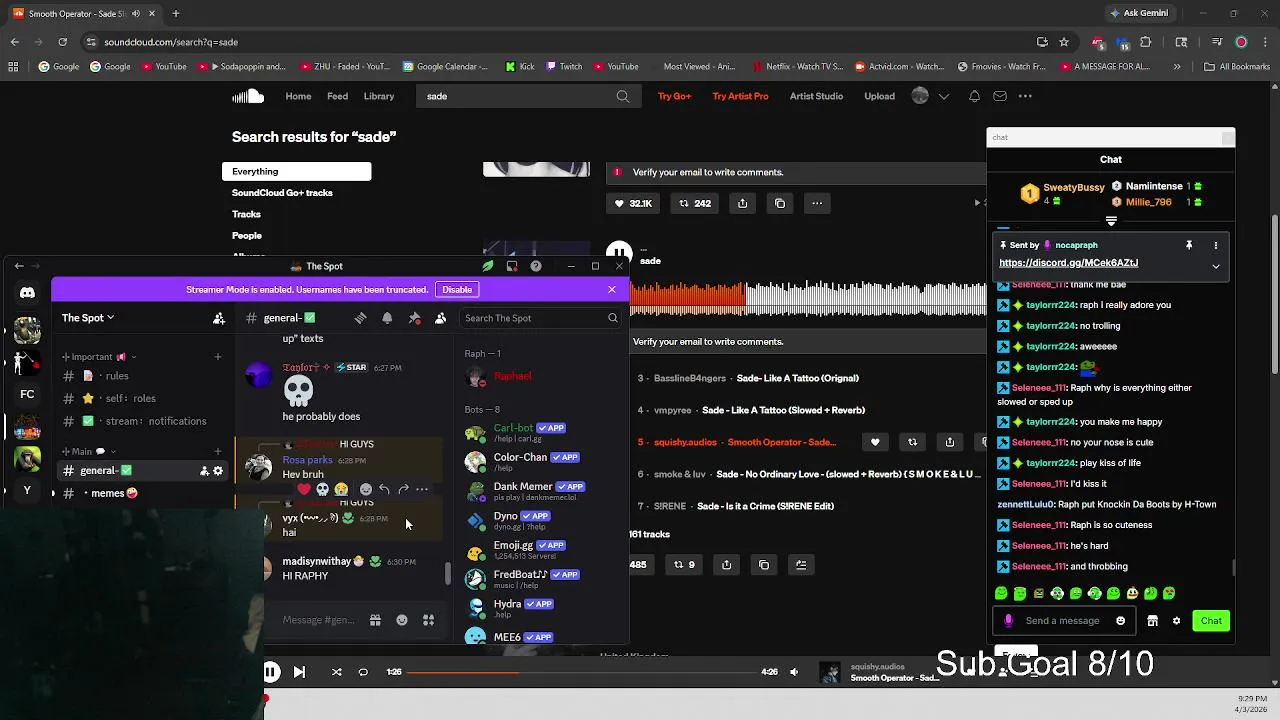Bookmark this page with star icon

tap(1064, 42)
